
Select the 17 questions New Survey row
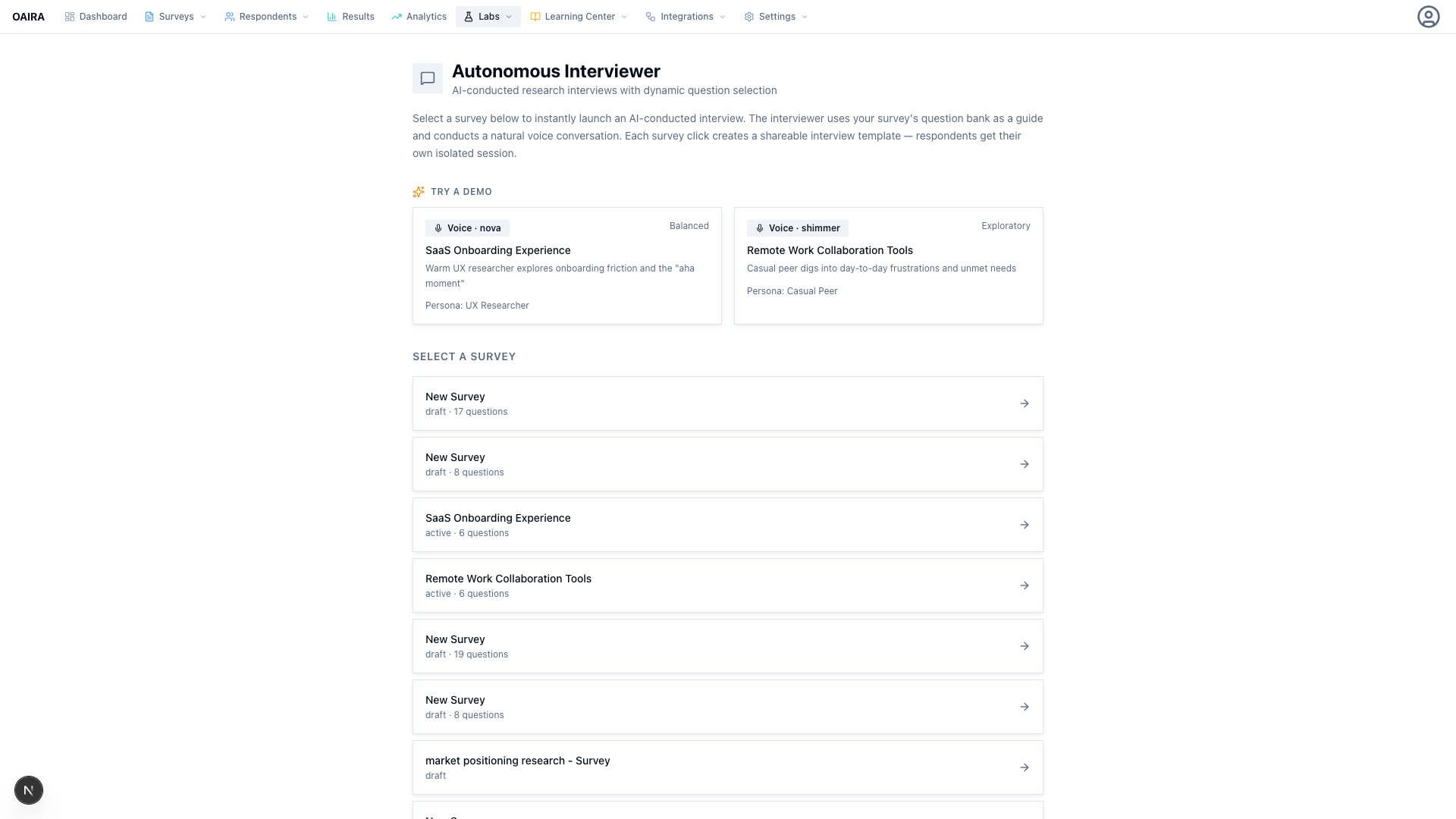[x=728, y=403]
